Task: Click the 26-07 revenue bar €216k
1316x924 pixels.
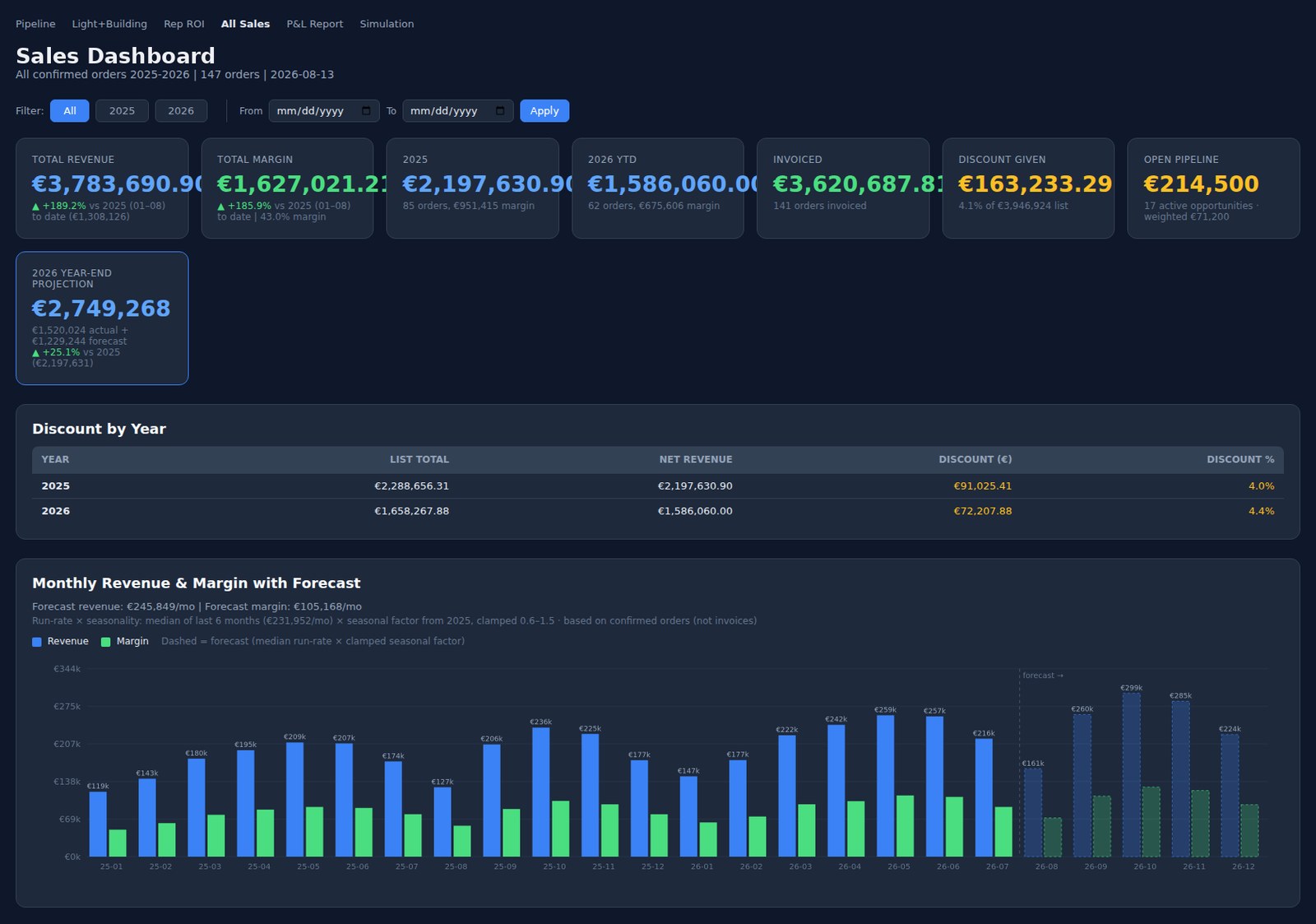Action: tap(984, 797)
